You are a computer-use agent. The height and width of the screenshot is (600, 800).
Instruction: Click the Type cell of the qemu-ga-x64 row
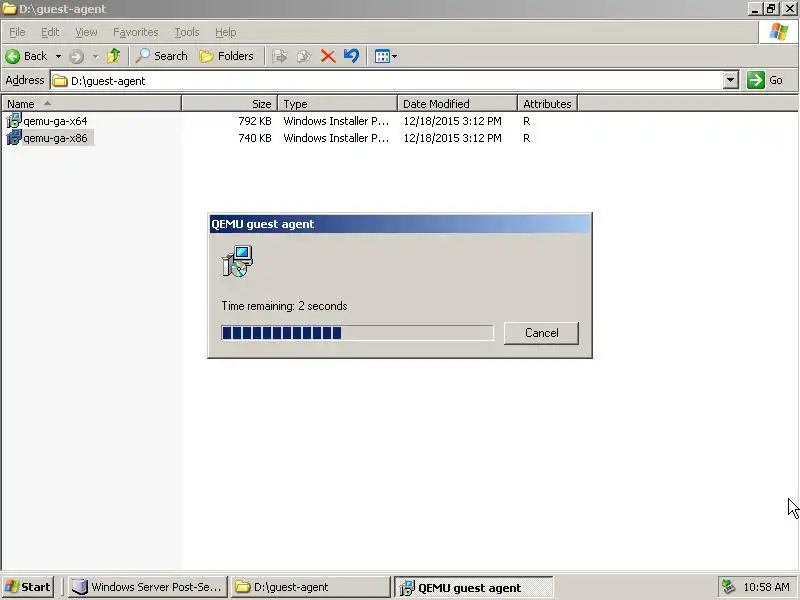point(336,121)
